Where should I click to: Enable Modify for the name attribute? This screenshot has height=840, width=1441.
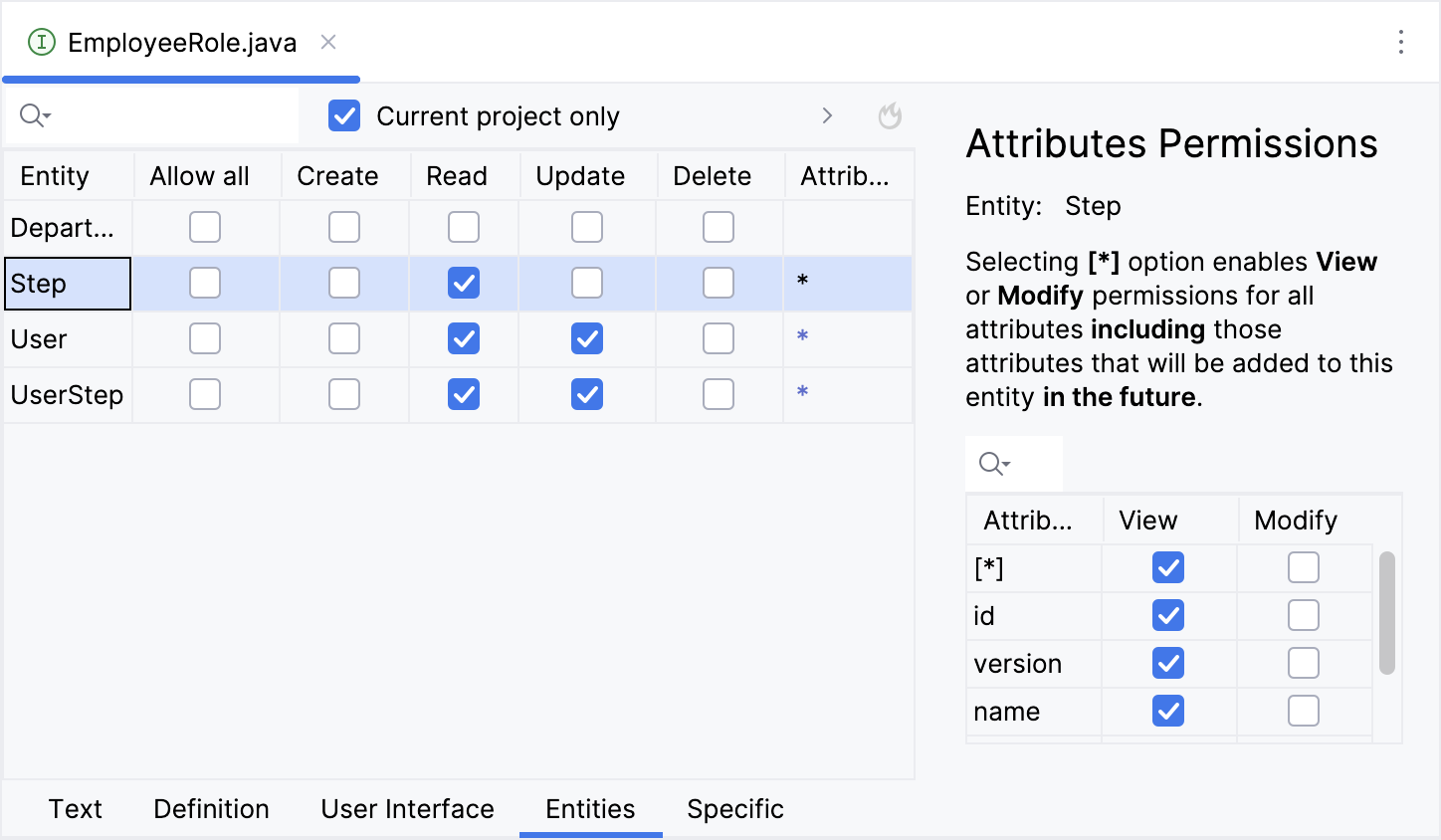tap(1304, 711)
